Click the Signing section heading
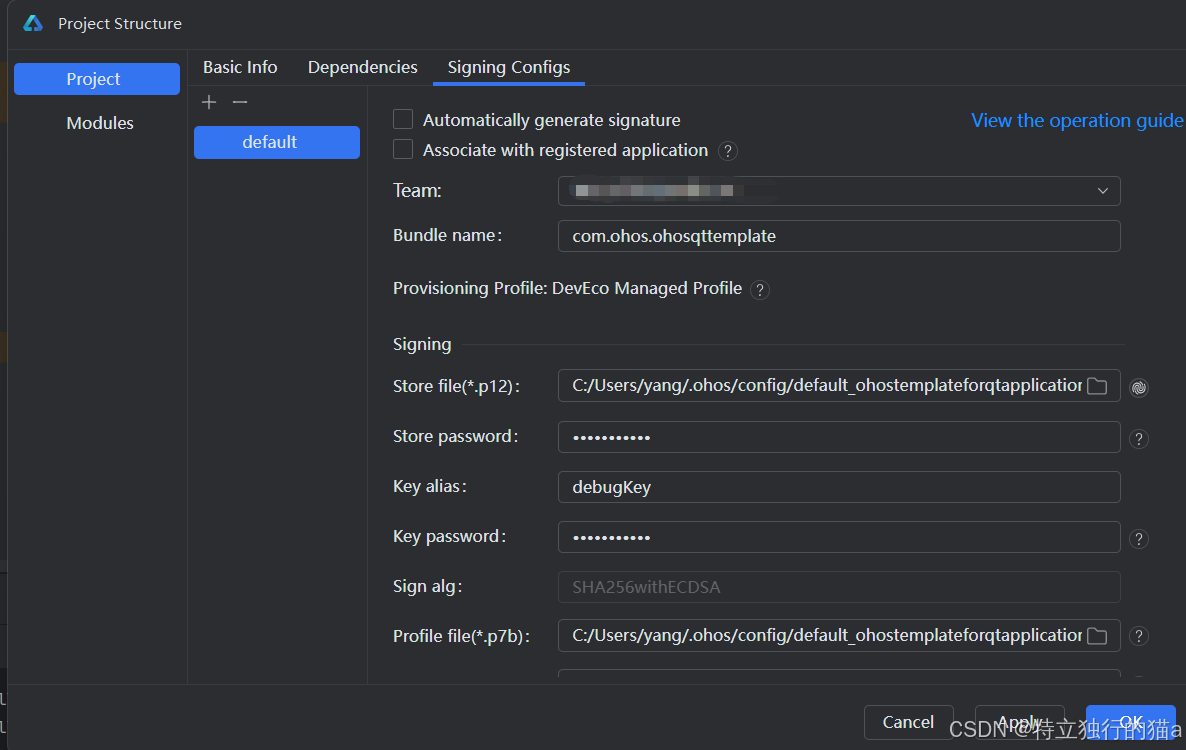The height and width of the screenshot is (750, 1186). tap(422, 345)
